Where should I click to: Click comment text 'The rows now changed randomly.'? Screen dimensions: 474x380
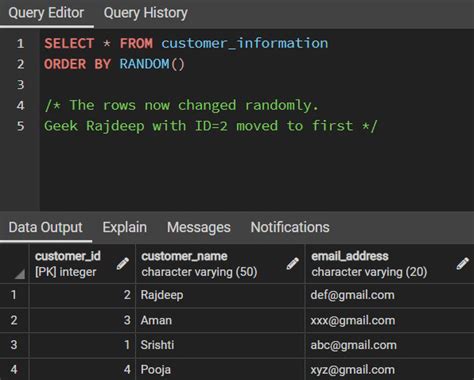(194, 105)
